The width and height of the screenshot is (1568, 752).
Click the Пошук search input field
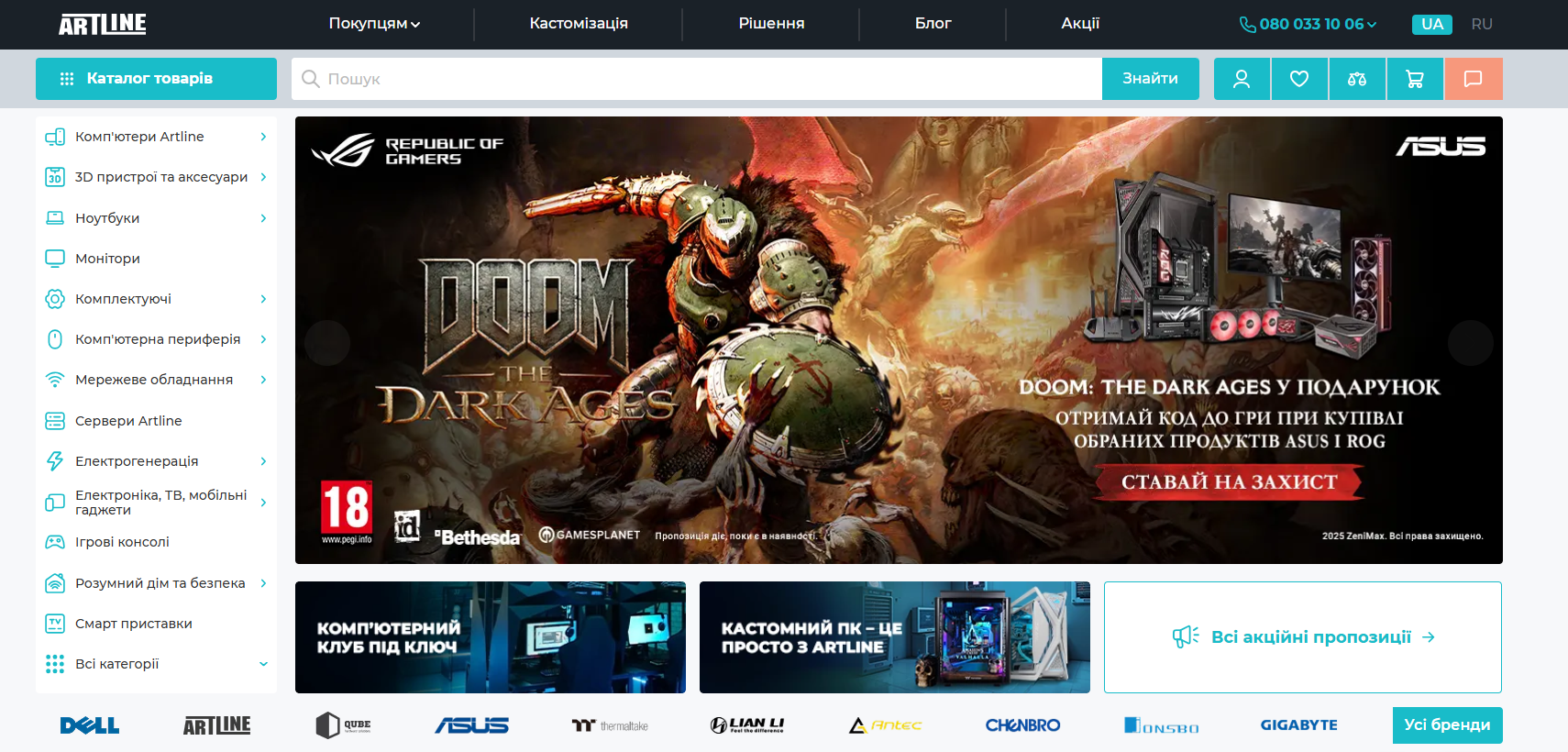pos(697,79)
